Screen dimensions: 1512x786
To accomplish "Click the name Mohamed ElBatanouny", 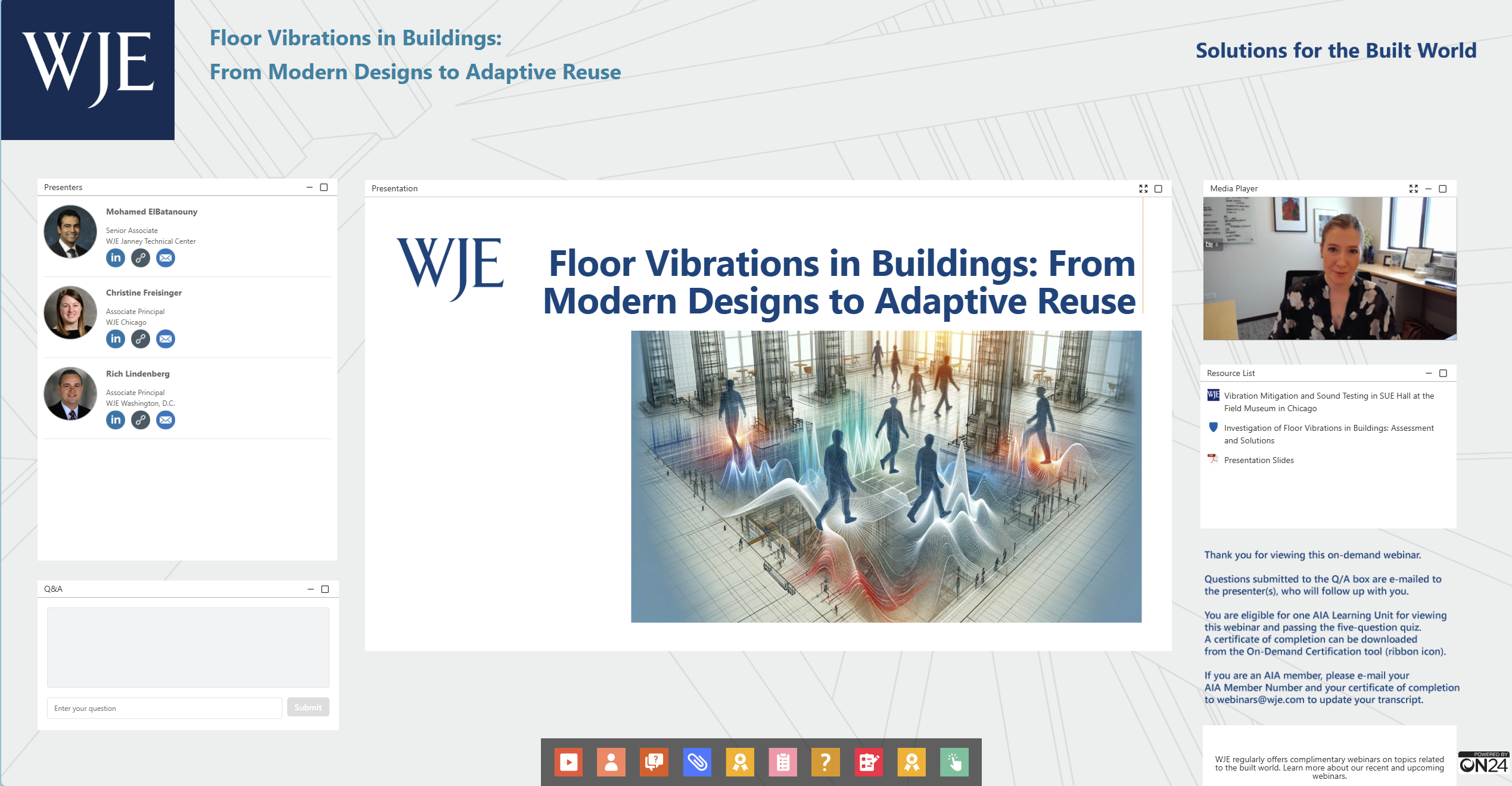I will (151, 212).
